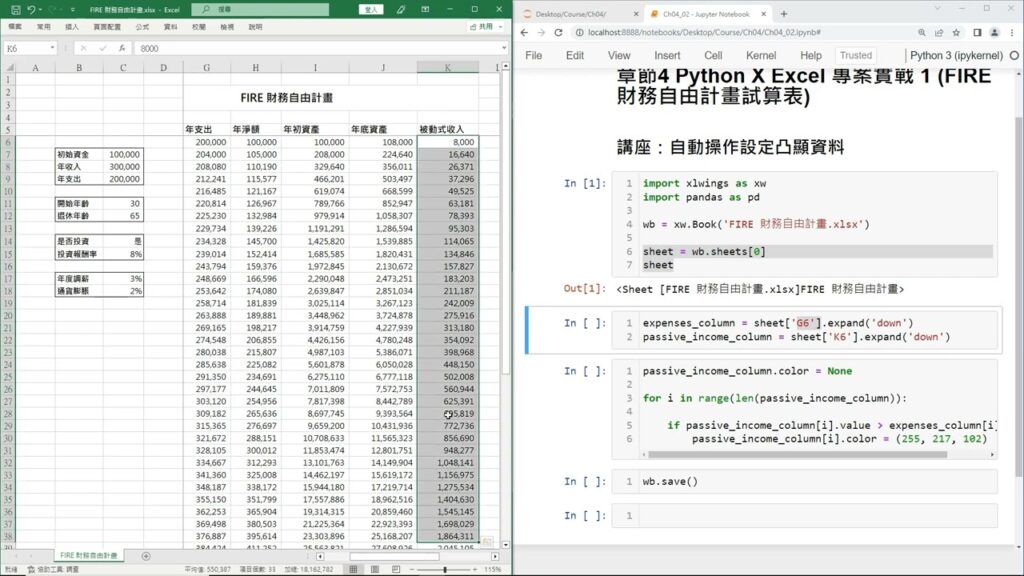Add a new sheet with plus icon

(x=146, y=555)
